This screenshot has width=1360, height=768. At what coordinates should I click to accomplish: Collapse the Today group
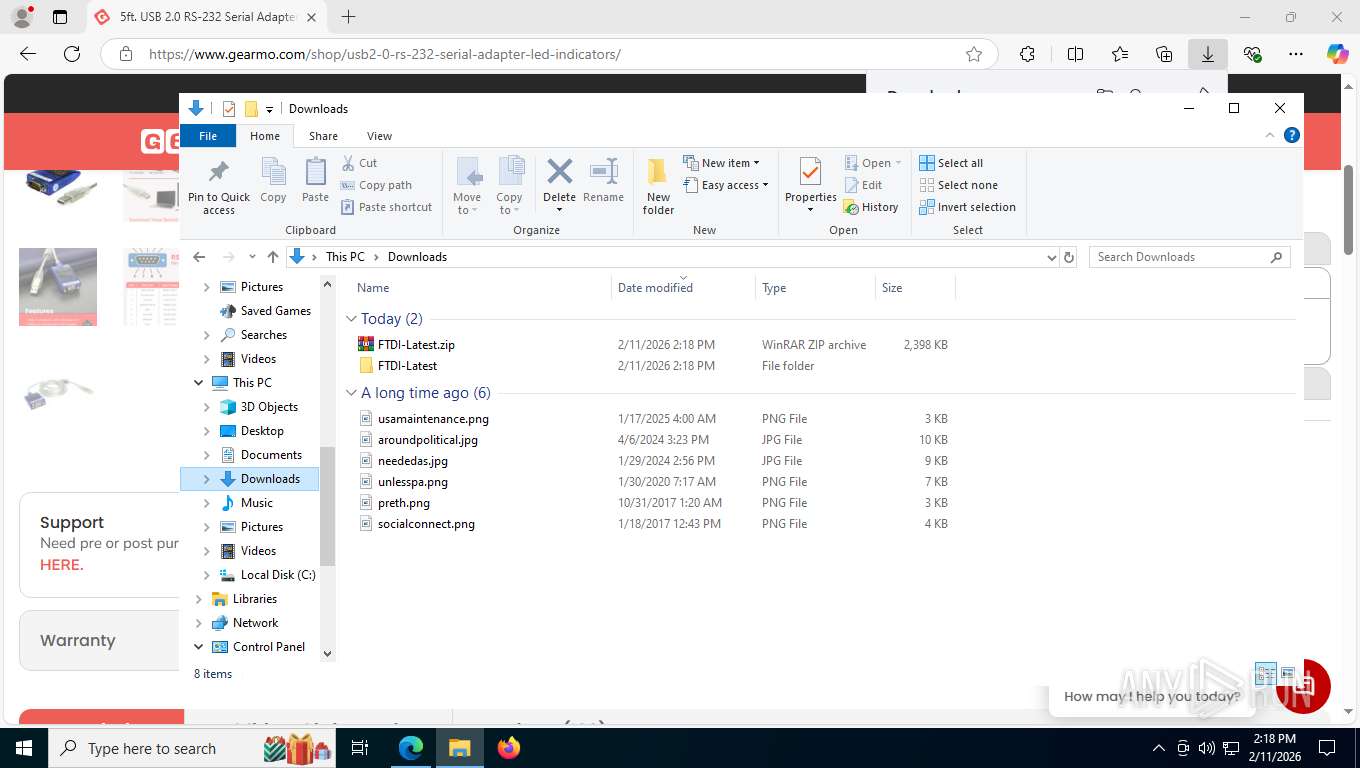click(351, 319)
